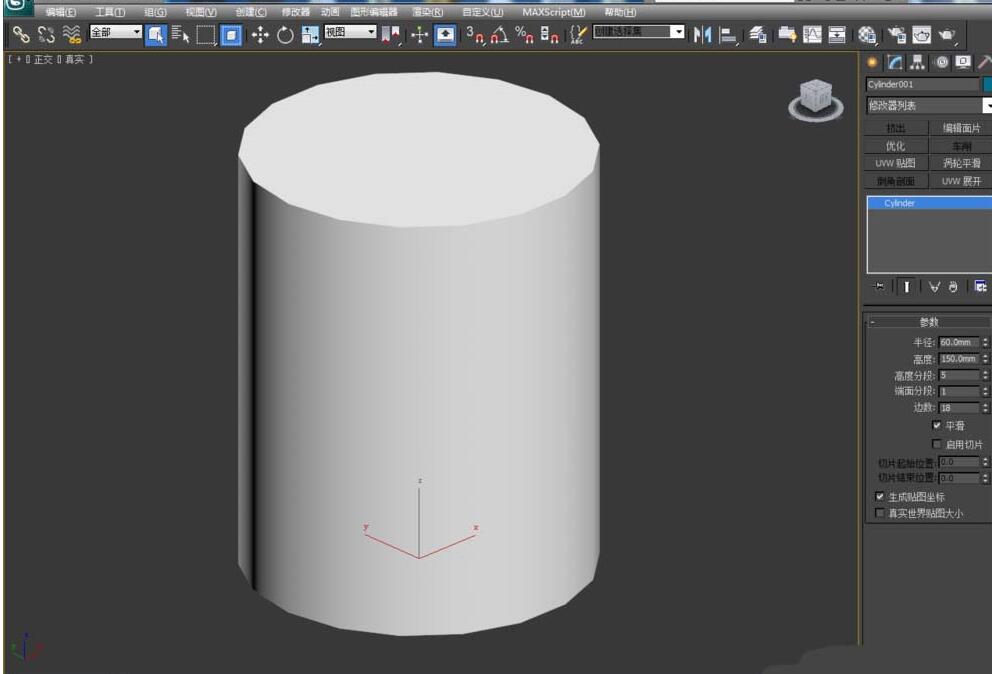The width and height of the screenshot is (992, 674).
Task: Open the MAXScript(M) menu
Action: point(554,12)
